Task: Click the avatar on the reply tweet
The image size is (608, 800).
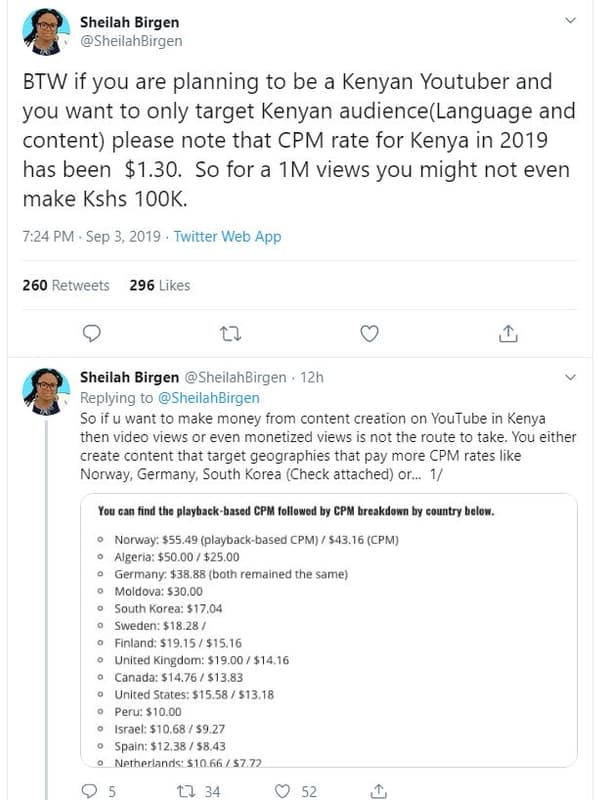Action: (47, 381)
